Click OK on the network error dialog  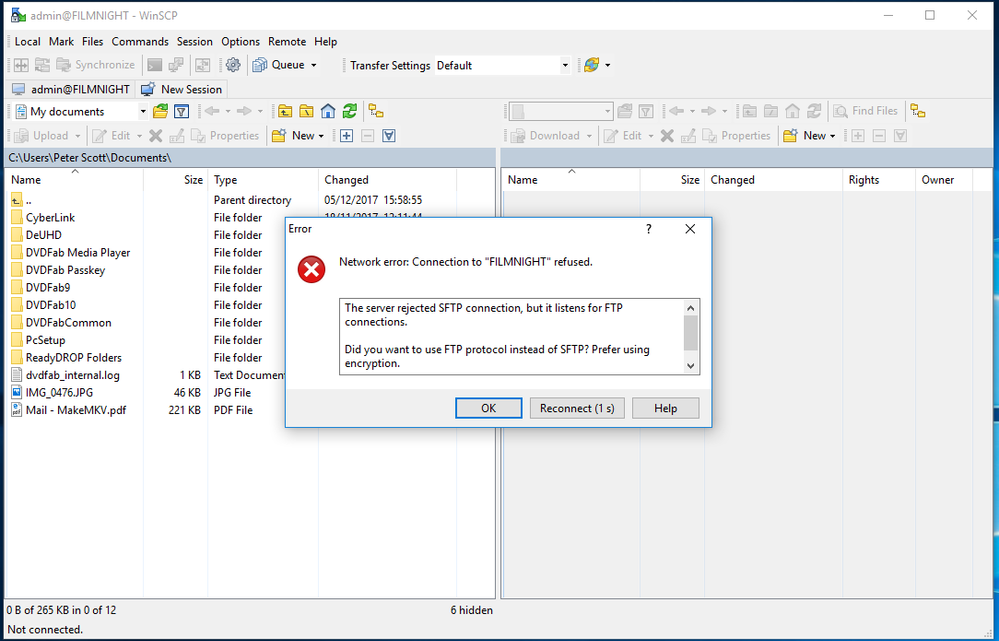click(x=488, y=407)
